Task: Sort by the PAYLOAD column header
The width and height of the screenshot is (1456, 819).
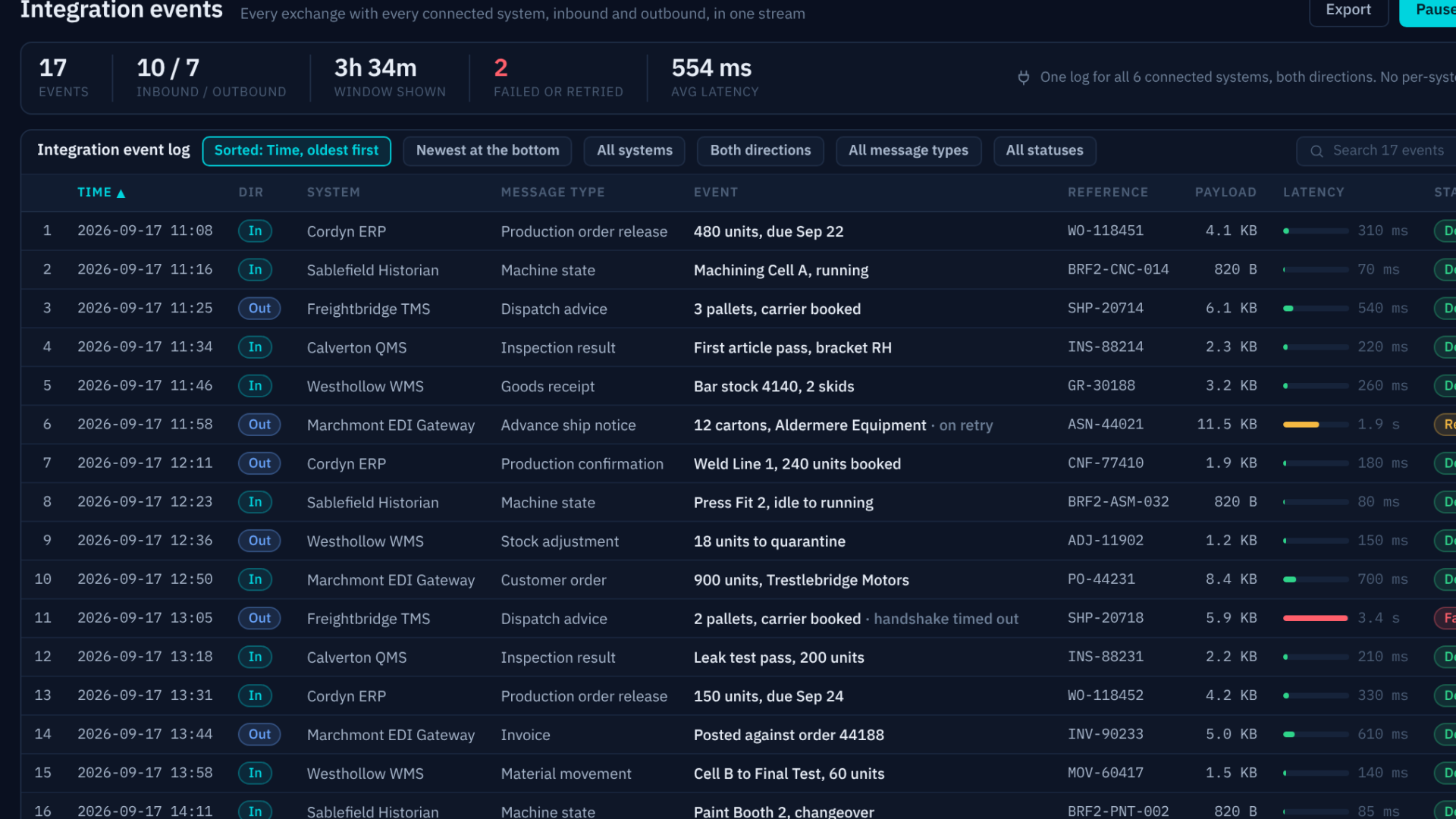Action: click(1225, 193)
